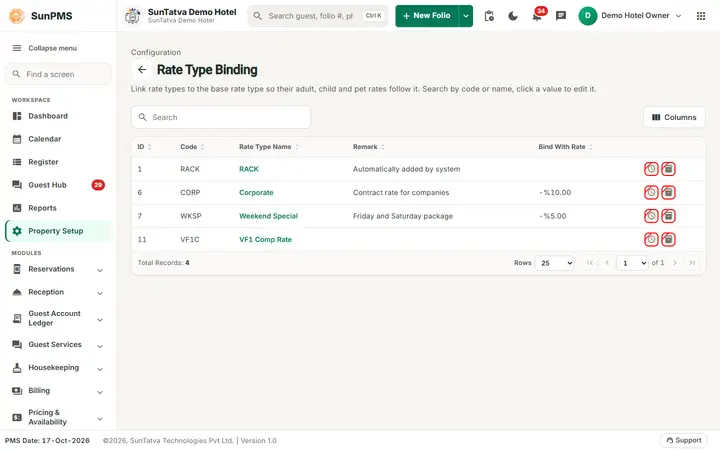The height and width of the screenshot is (450, 720).
Task: Sort by the Remark column header
Action: [x=369, y=147]
